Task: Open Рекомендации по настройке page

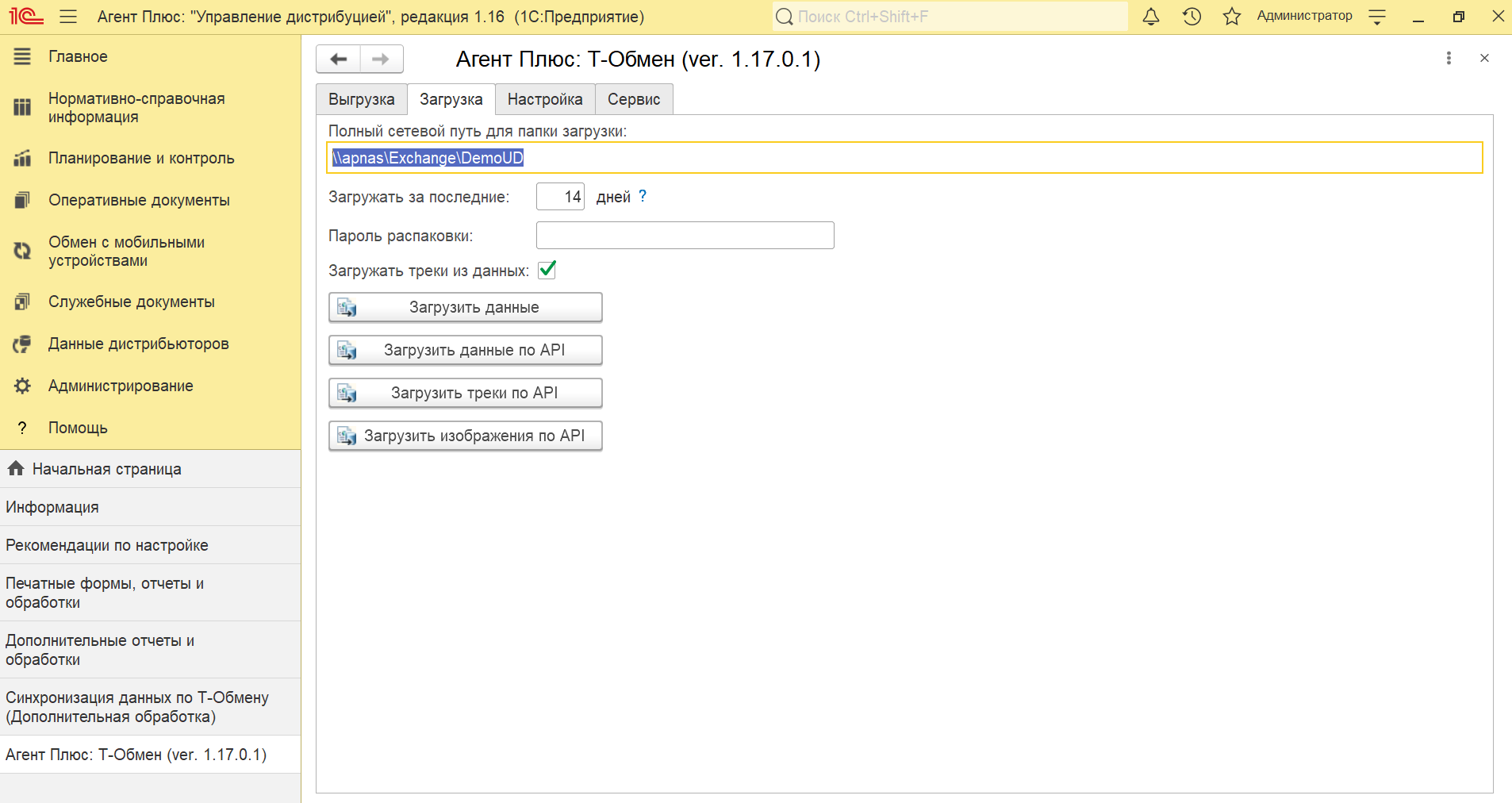Action: [x=150, y=545]
